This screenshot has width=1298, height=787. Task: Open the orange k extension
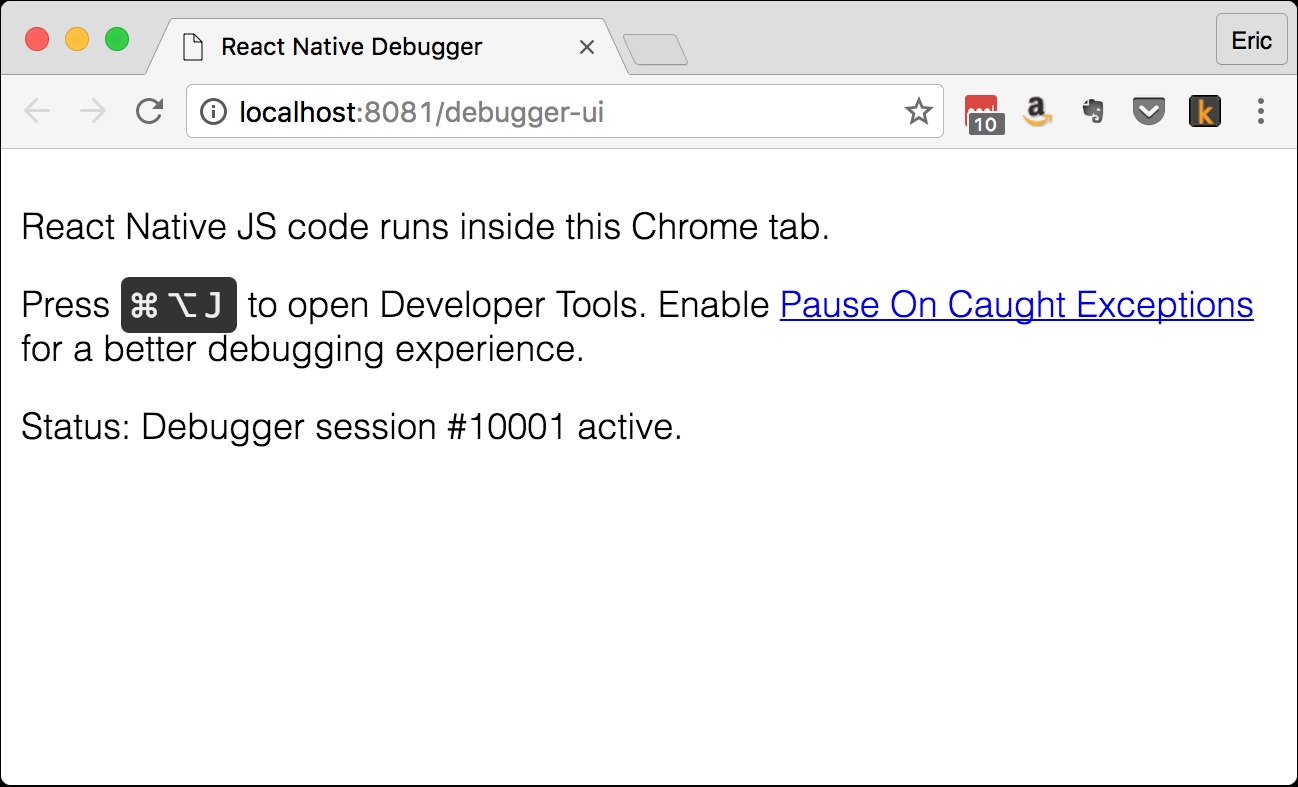point(1205,112)
